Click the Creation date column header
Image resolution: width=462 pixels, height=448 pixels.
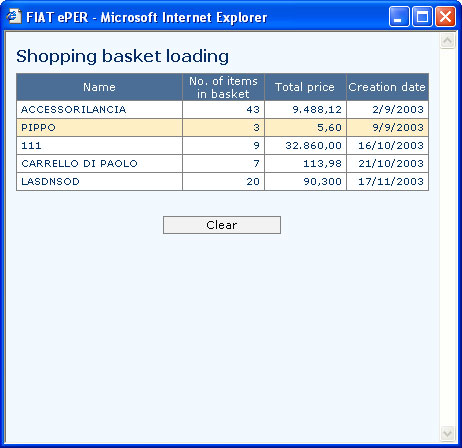tap(387, 87)
